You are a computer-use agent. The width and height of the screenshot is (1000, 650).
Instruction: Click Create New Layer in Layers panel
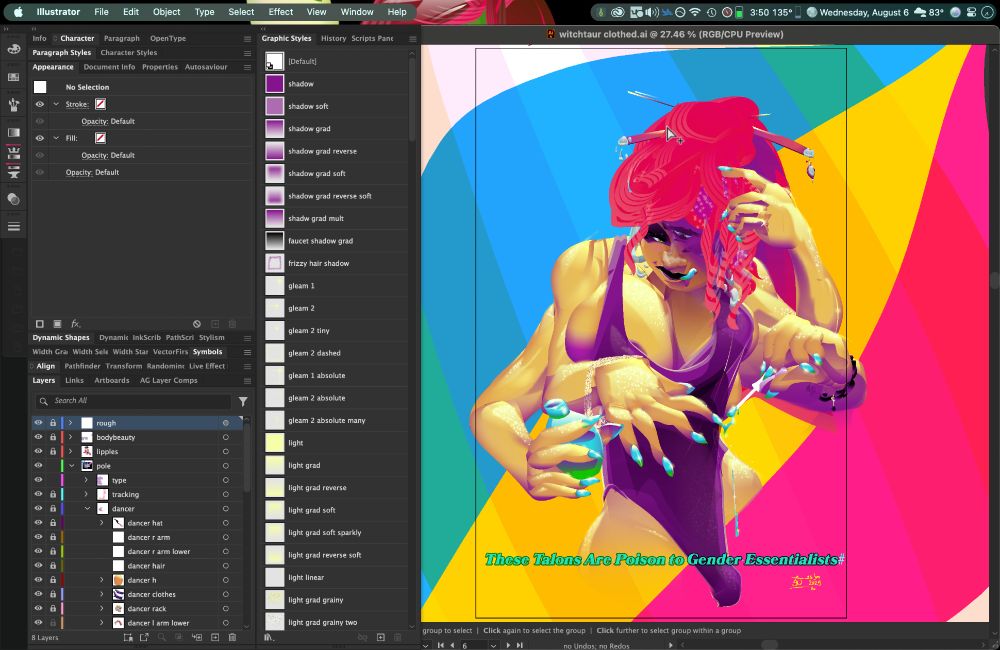[215, 637]
